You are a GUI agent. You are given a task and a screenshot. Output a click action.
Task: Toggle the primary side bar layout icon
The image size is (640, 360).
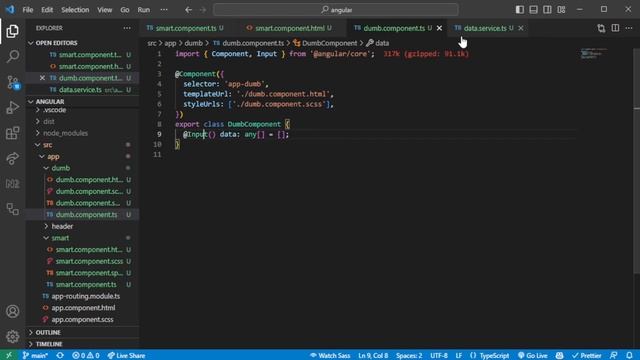pyautogui.click(x=520, y=10)
